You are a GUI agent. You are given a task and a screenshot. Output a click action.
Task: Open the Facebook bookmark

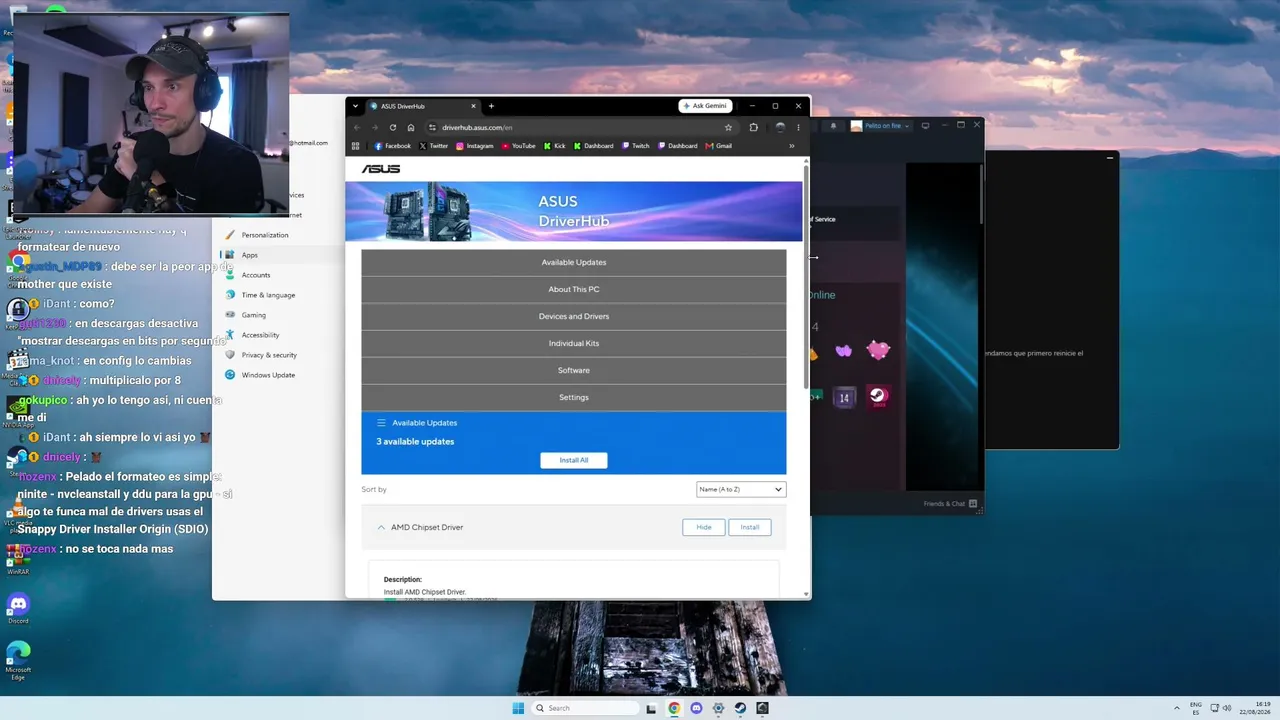click(x=392, y=146)
